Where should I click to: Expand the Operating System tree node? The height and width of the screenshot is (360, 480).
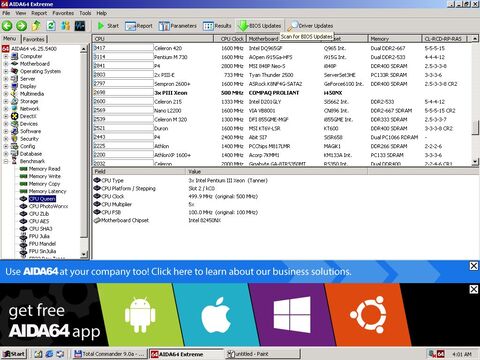click(6, 71)
